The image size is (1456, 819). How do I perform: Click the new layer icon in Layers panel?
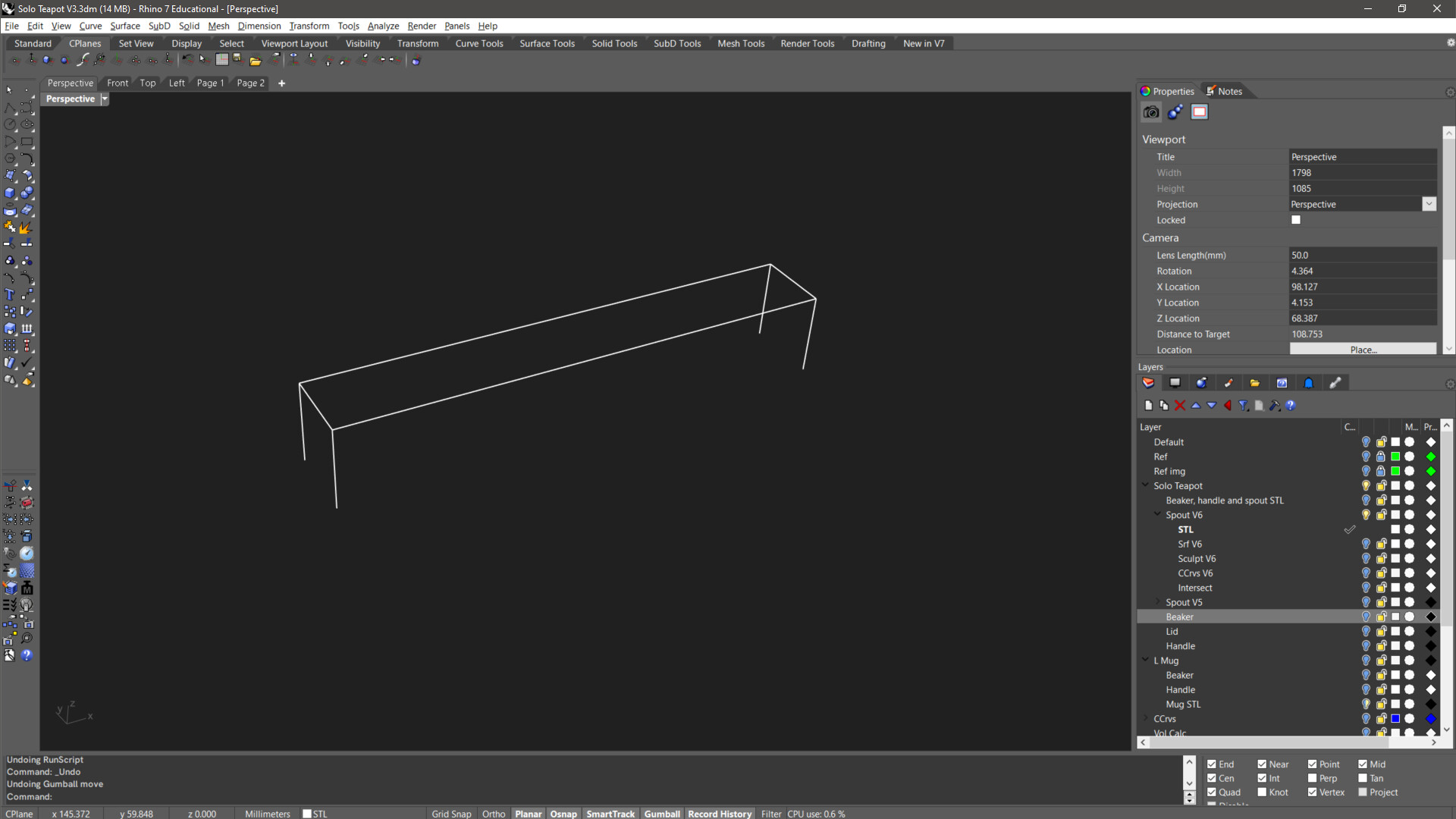pos(1148,406)
